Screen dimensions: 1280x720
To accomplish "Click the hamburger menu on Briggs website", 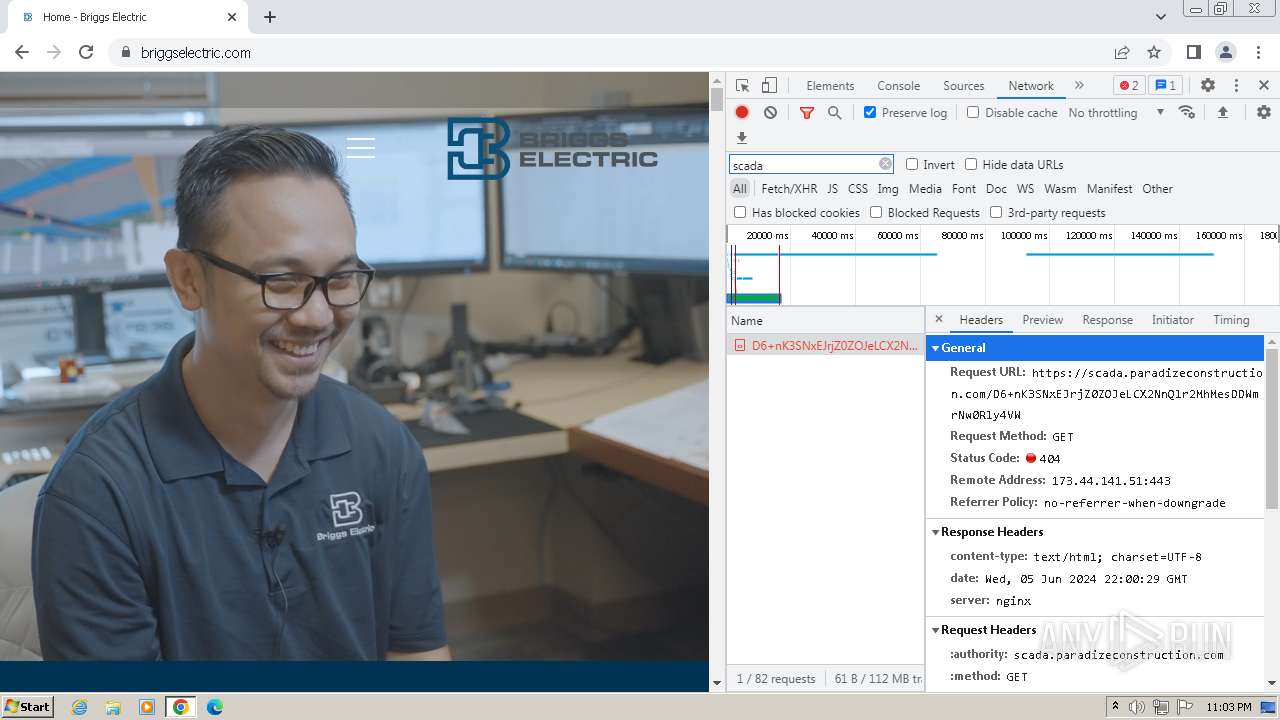I will [x=361, y=148].
